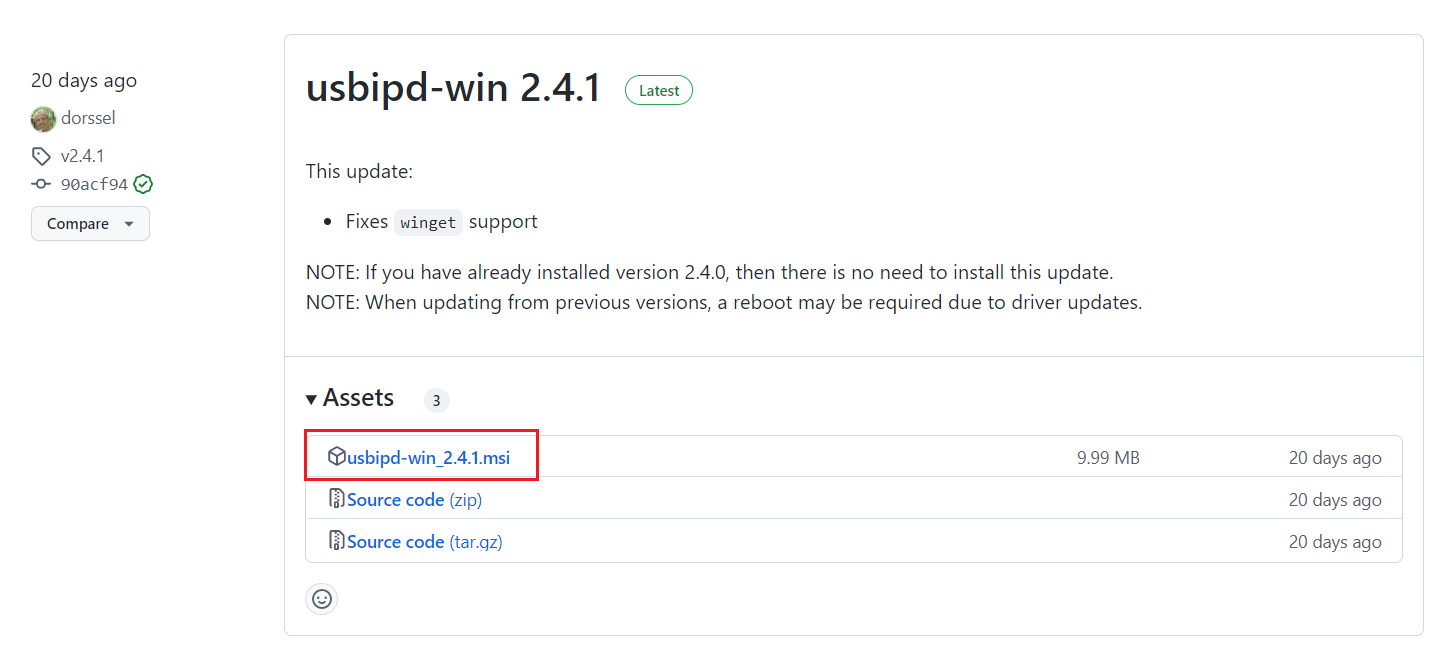This screenshot has height=655, width=1430.
Task: Click the msi file's "20 days ago" timestamp
Action: 1334,458
